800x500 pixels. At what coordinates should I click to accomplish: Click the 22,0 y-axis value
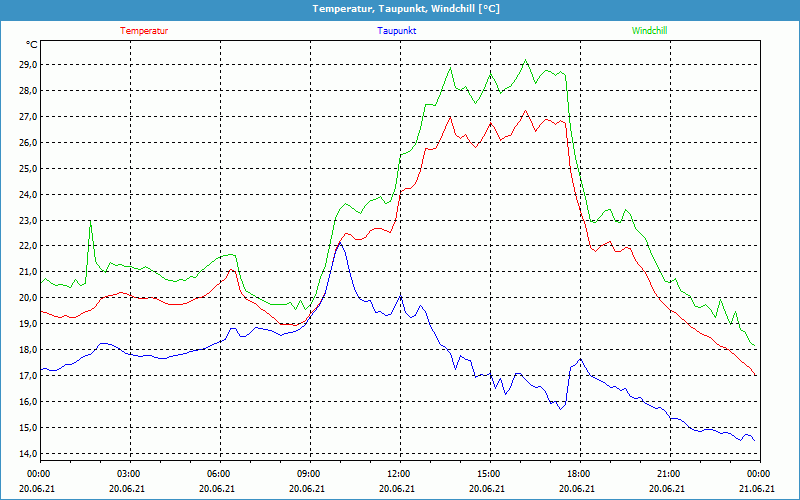coord(29,246)
